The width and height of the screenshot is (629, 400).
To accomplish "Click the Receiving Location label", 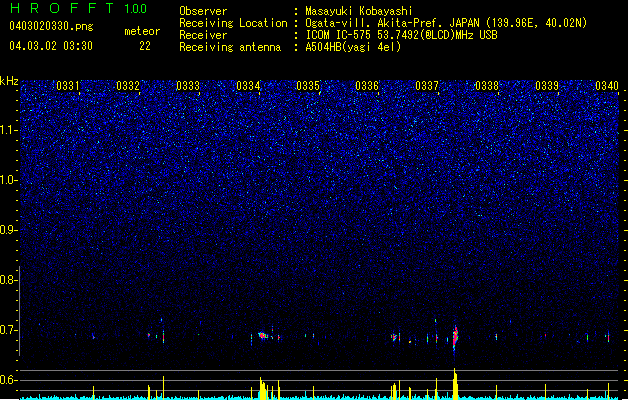I will (x=233, y=23).
